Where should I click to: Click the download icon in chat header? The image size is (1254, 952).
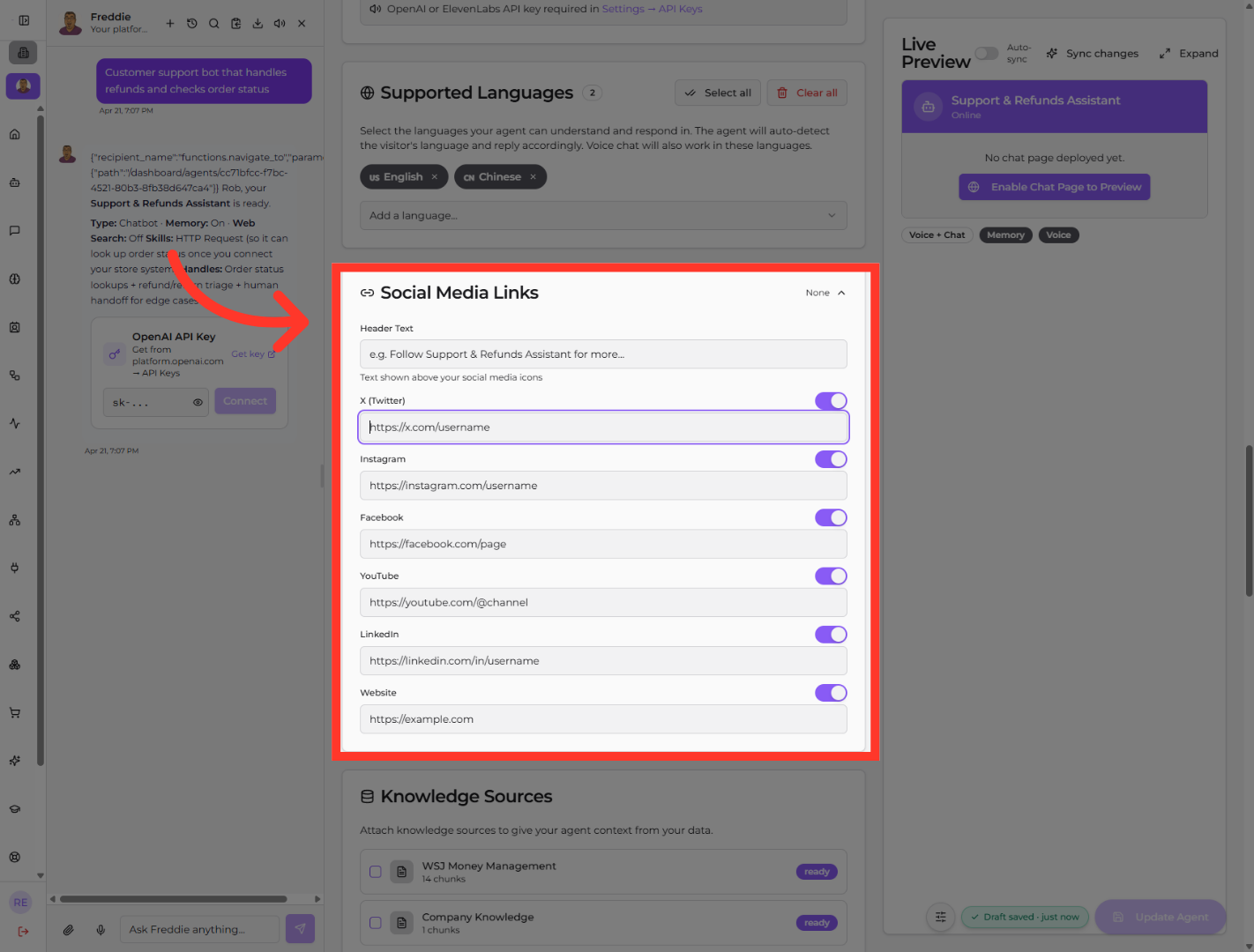coord(258,24)
